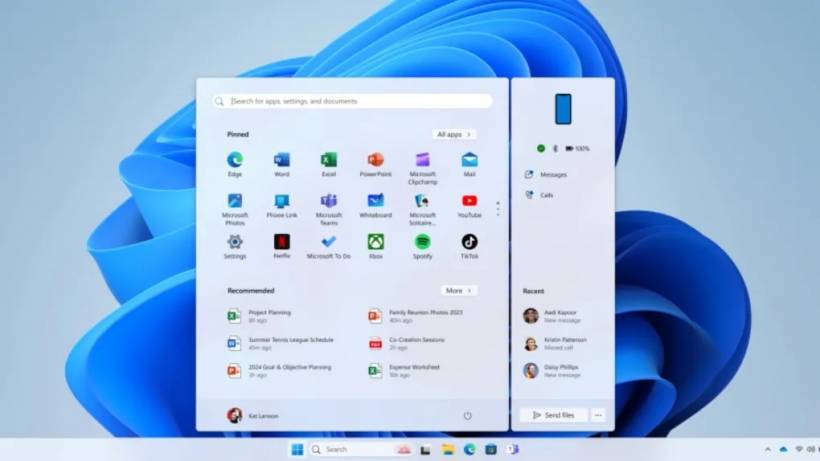Open Teams from the taskbar
The width and height of the screenshot is (820, 461).
tap(512, 450)
